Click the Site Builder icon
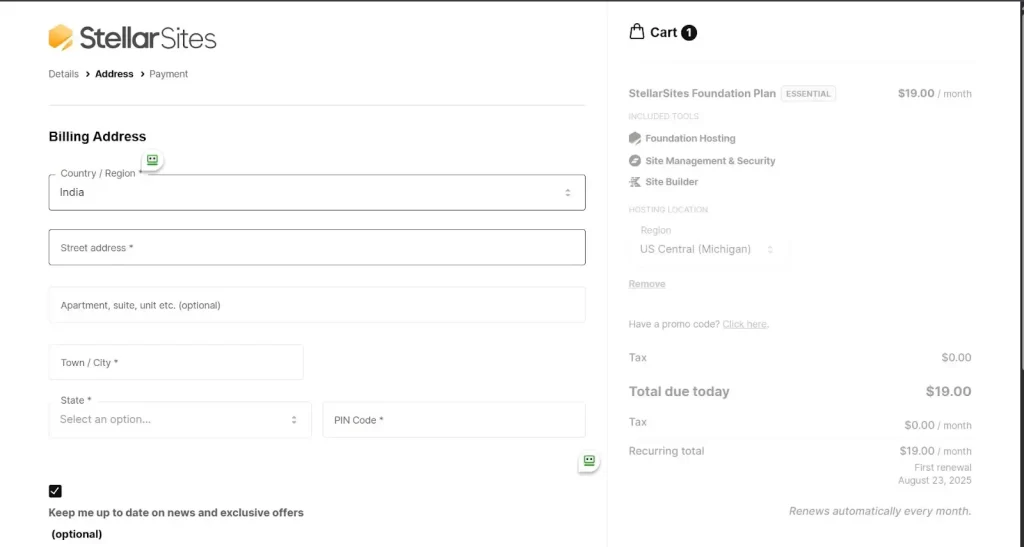 [x=635, y=182]
